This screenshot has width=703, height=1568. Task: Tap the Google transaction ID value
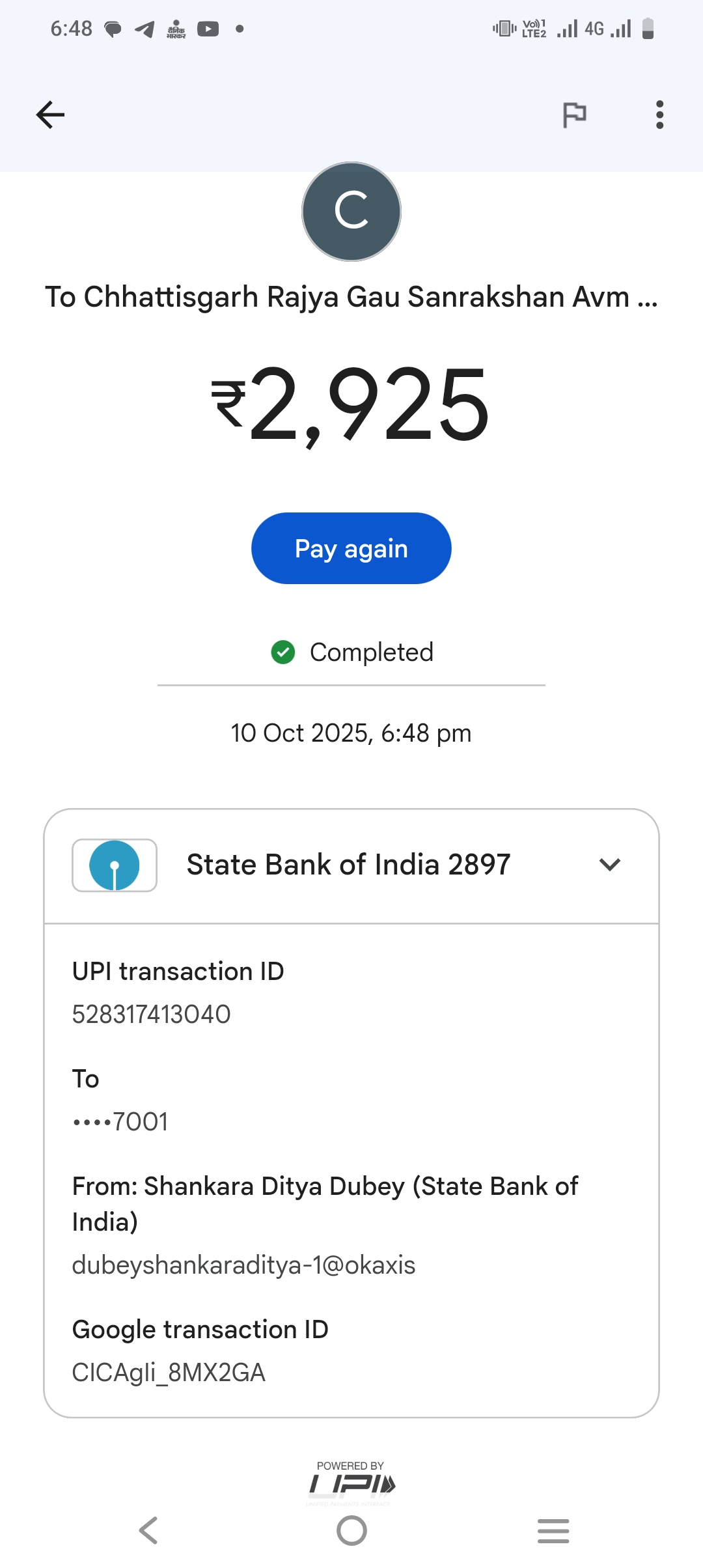(169, 1372)
